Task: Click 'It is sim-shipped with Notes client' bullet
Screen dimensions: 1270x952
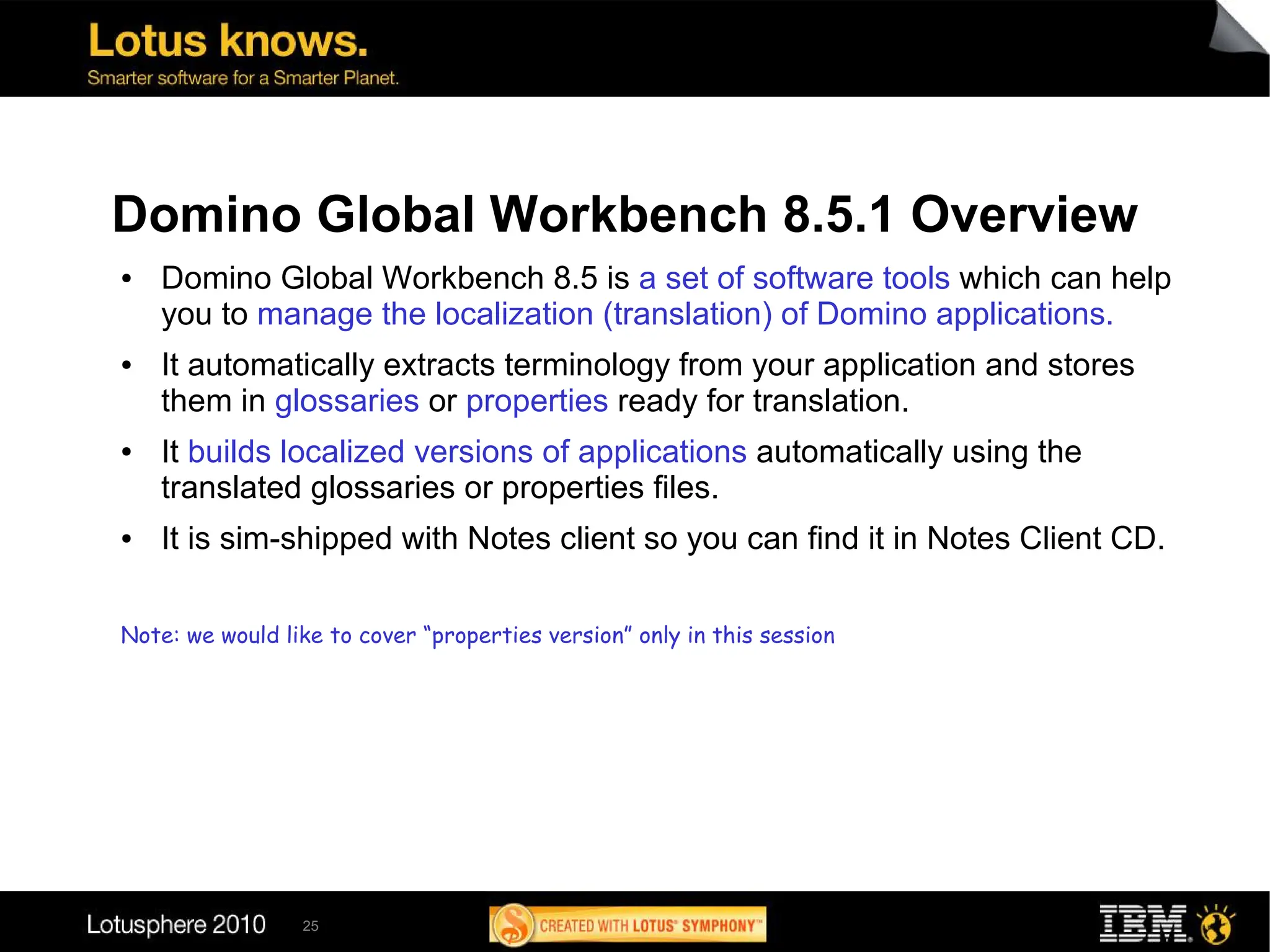Action: [x=664, y=538]
